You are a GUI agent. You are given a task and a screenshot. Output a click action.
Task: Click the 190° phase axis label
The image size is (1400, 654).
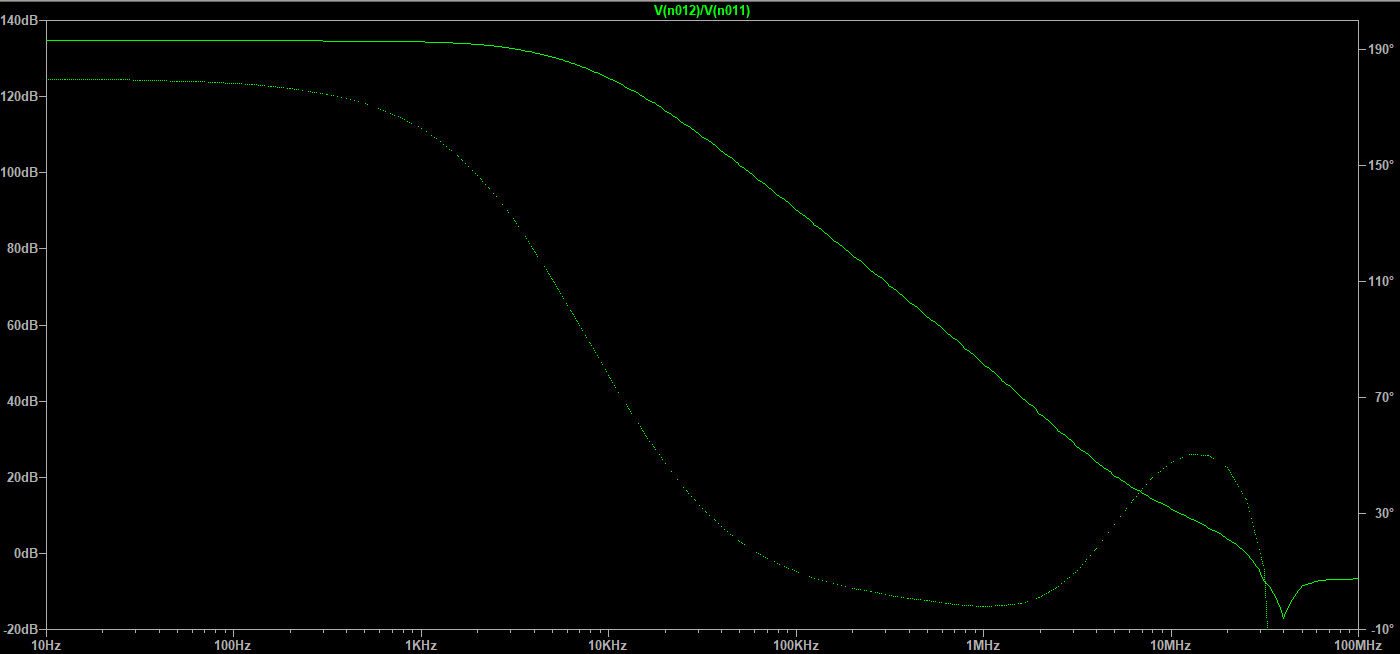pos(1382,49)
